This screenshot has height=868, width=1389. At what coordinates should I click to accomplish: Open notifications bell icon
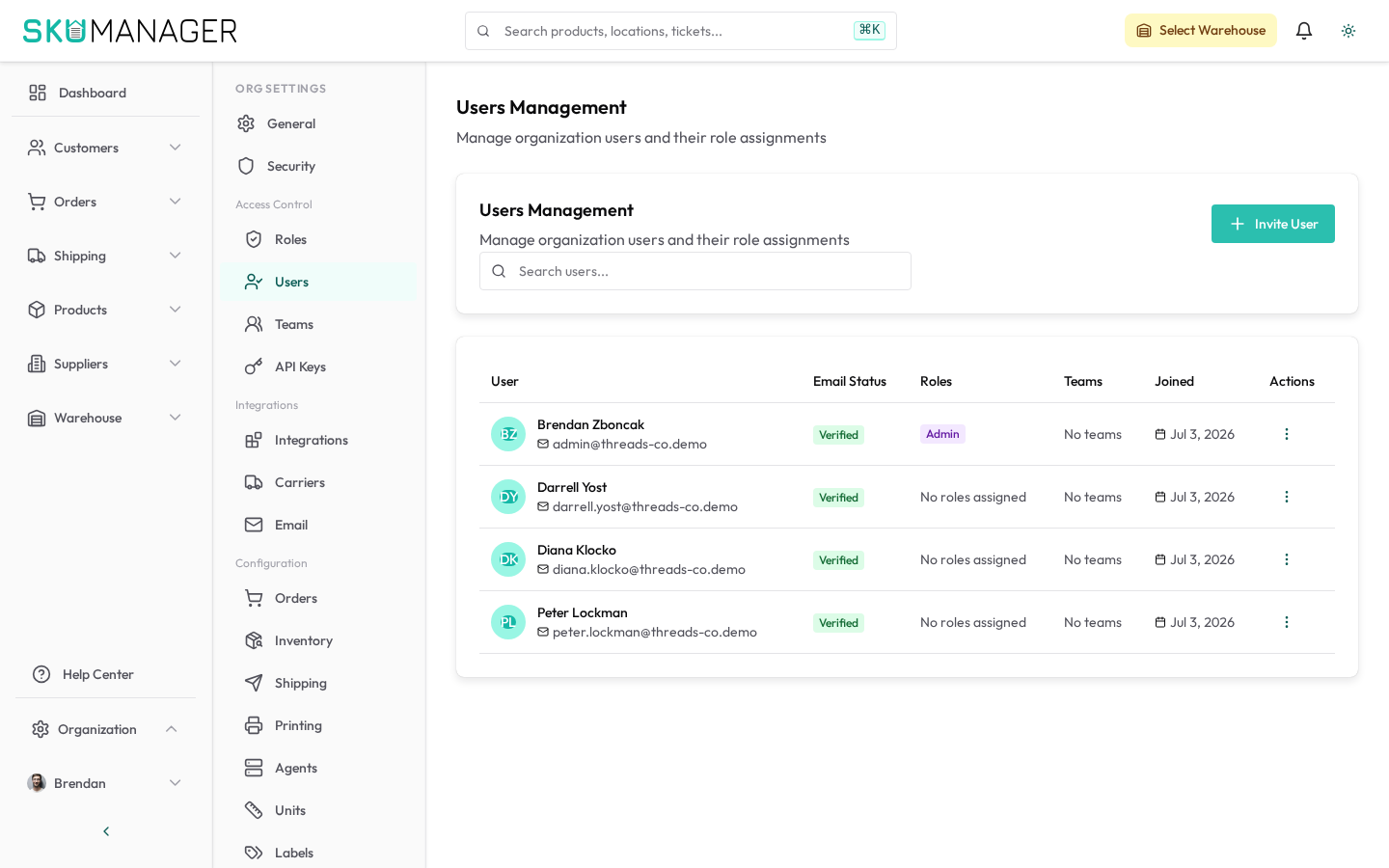coord(1304,31)
